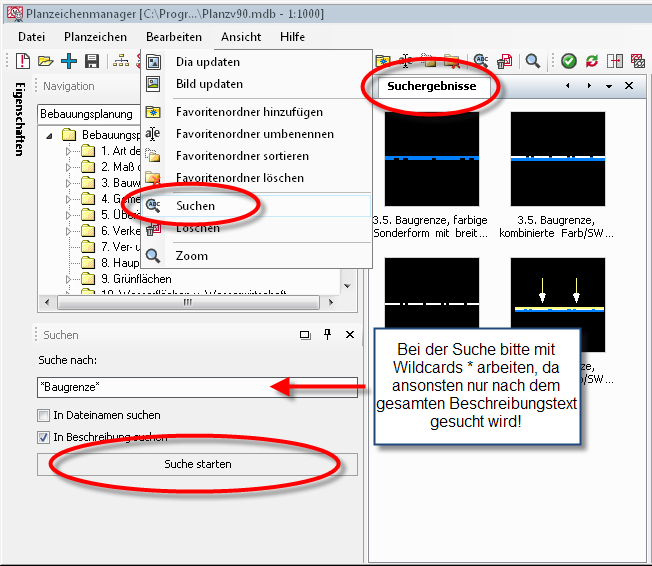Expand the '9. Grünflächen' tree folder
652x566 pixels.
(69, 279)
